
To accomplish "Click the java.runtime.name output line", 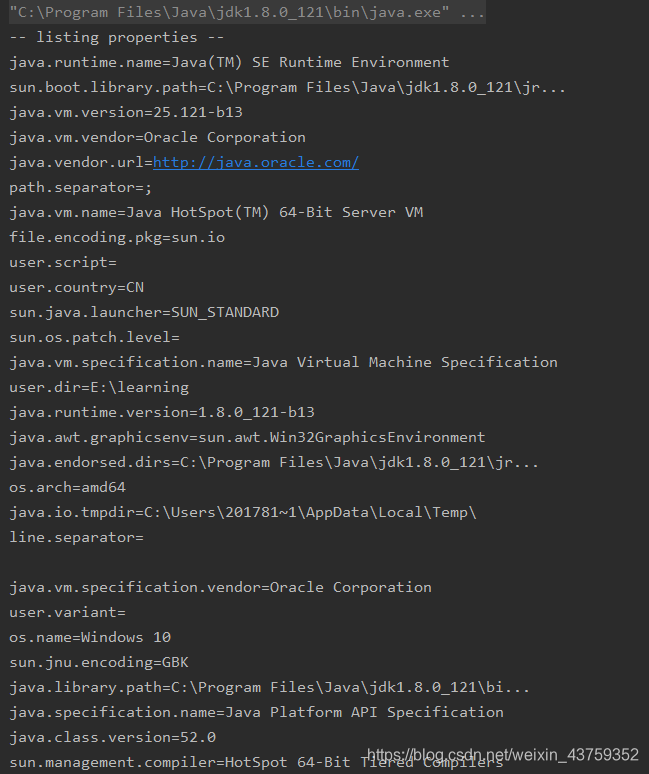I will click(229, 62).
